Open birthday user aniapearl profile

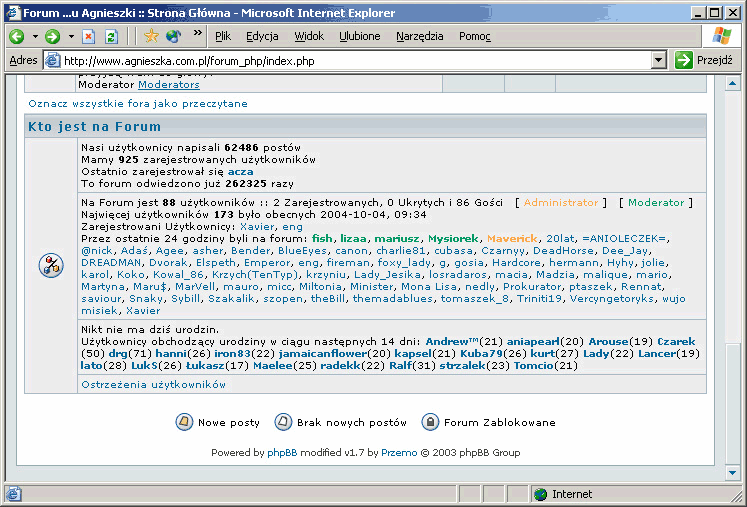click(x=533, y=342)
